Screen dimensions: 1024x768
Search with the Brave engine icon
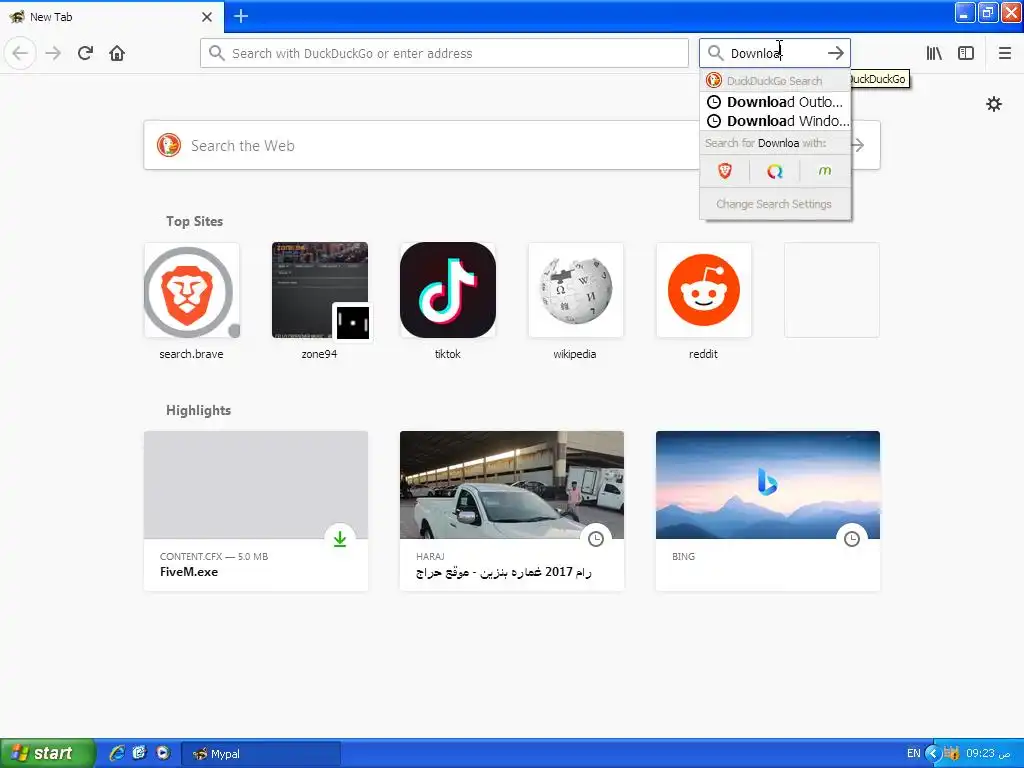pyautogui.click(x=724, y=171)
